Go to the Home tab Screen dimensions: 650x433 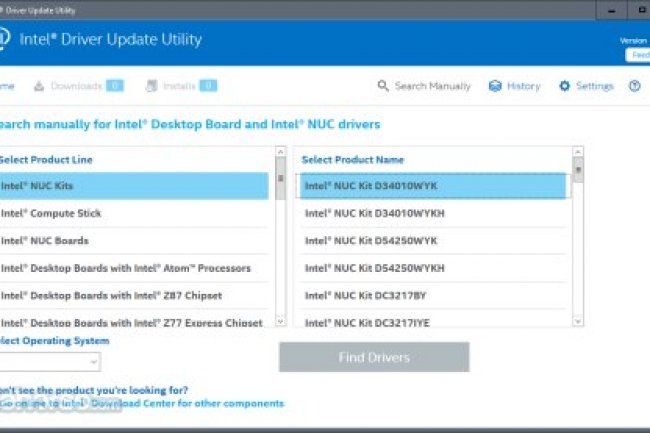point(7,86)
